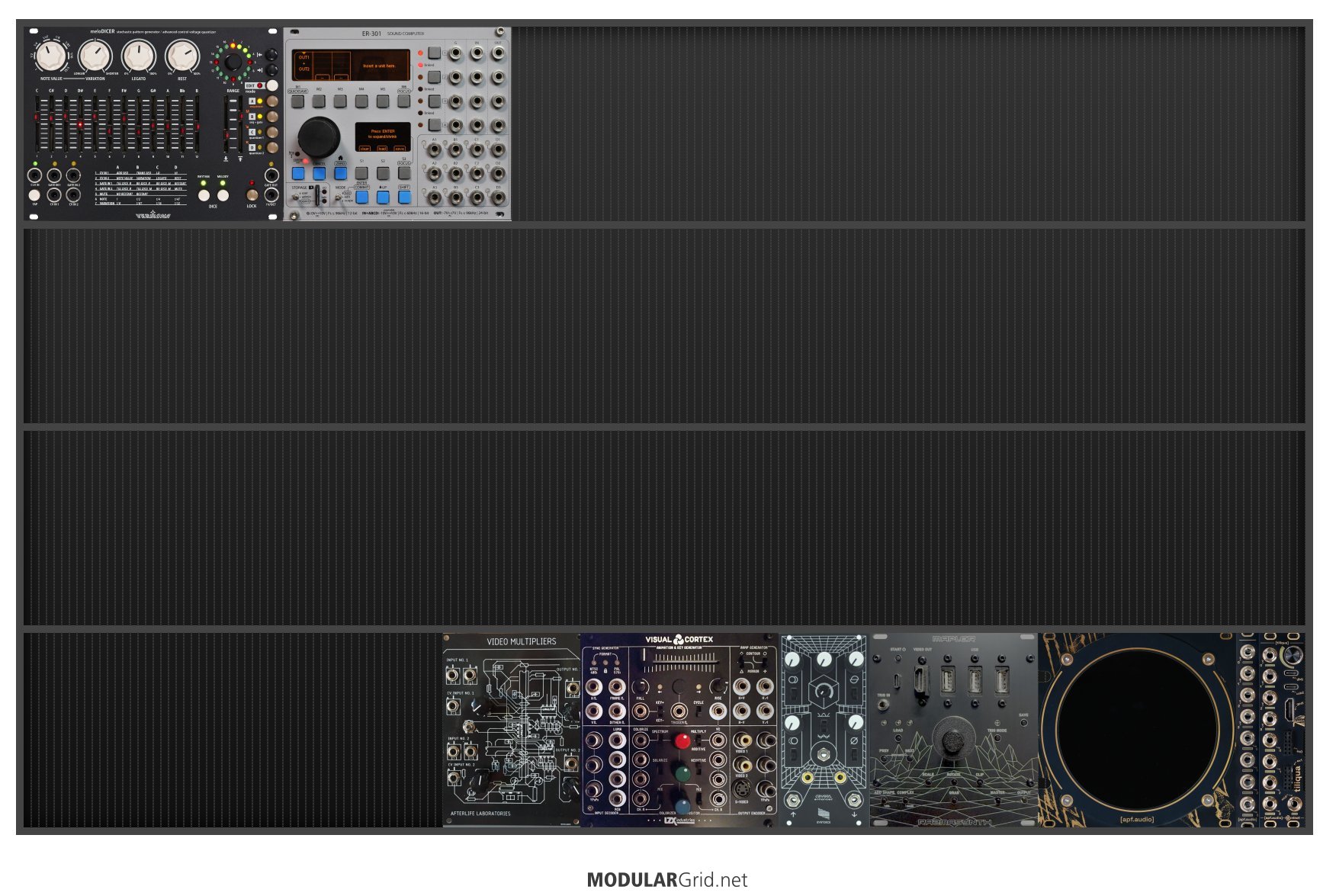Click the blue SHIFT button on ER-301
This screenshot has height=896, width=1336.
pos(404,198)
